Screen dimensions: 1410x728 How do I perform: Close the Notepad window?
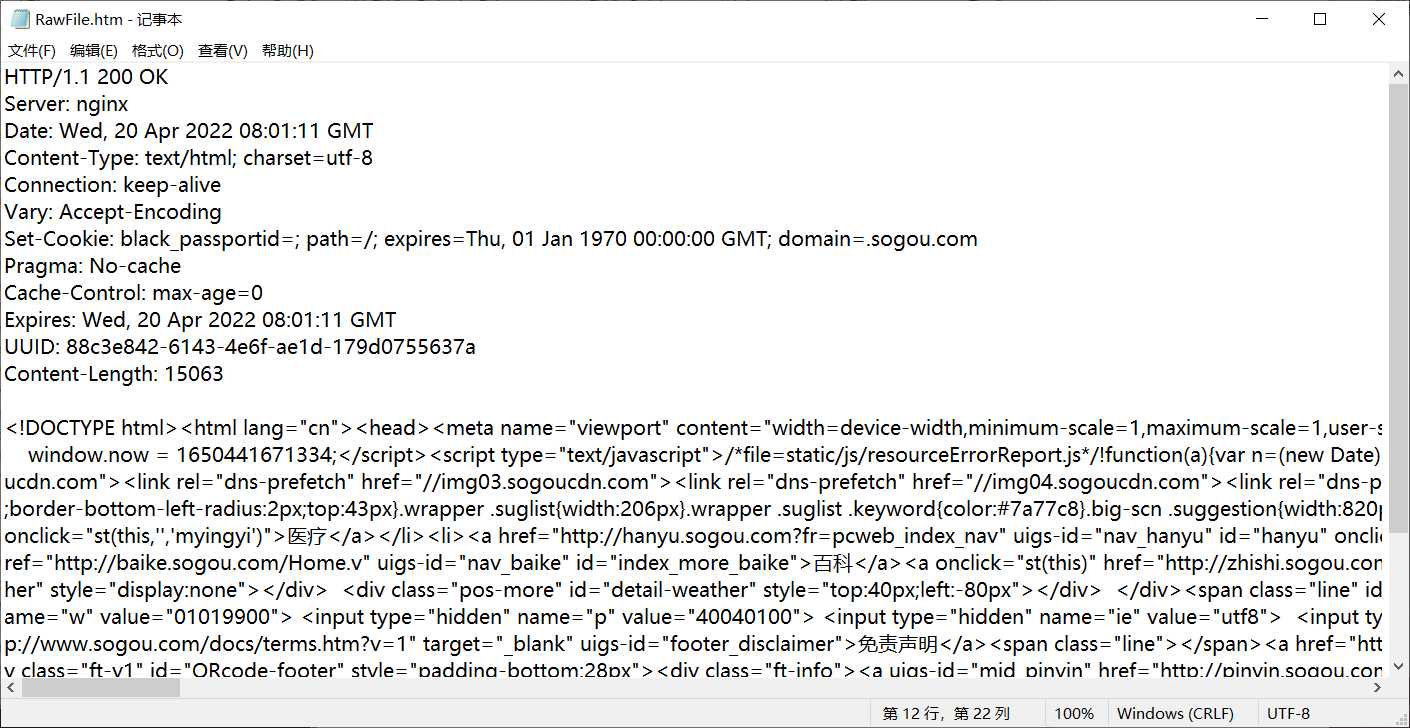[1378, 19]
